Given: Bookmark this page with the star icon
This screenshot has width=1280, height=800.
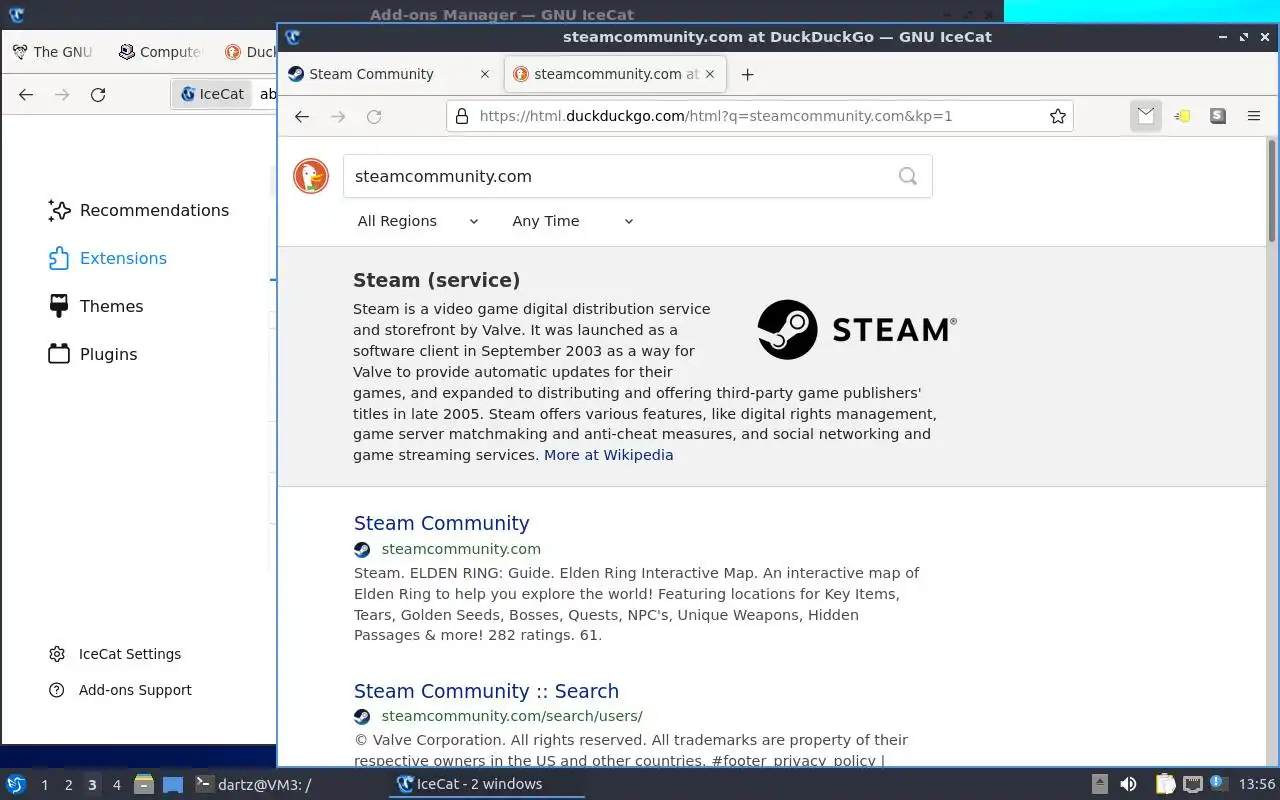Looking at the screenshot, I should tap(1057, 116).
